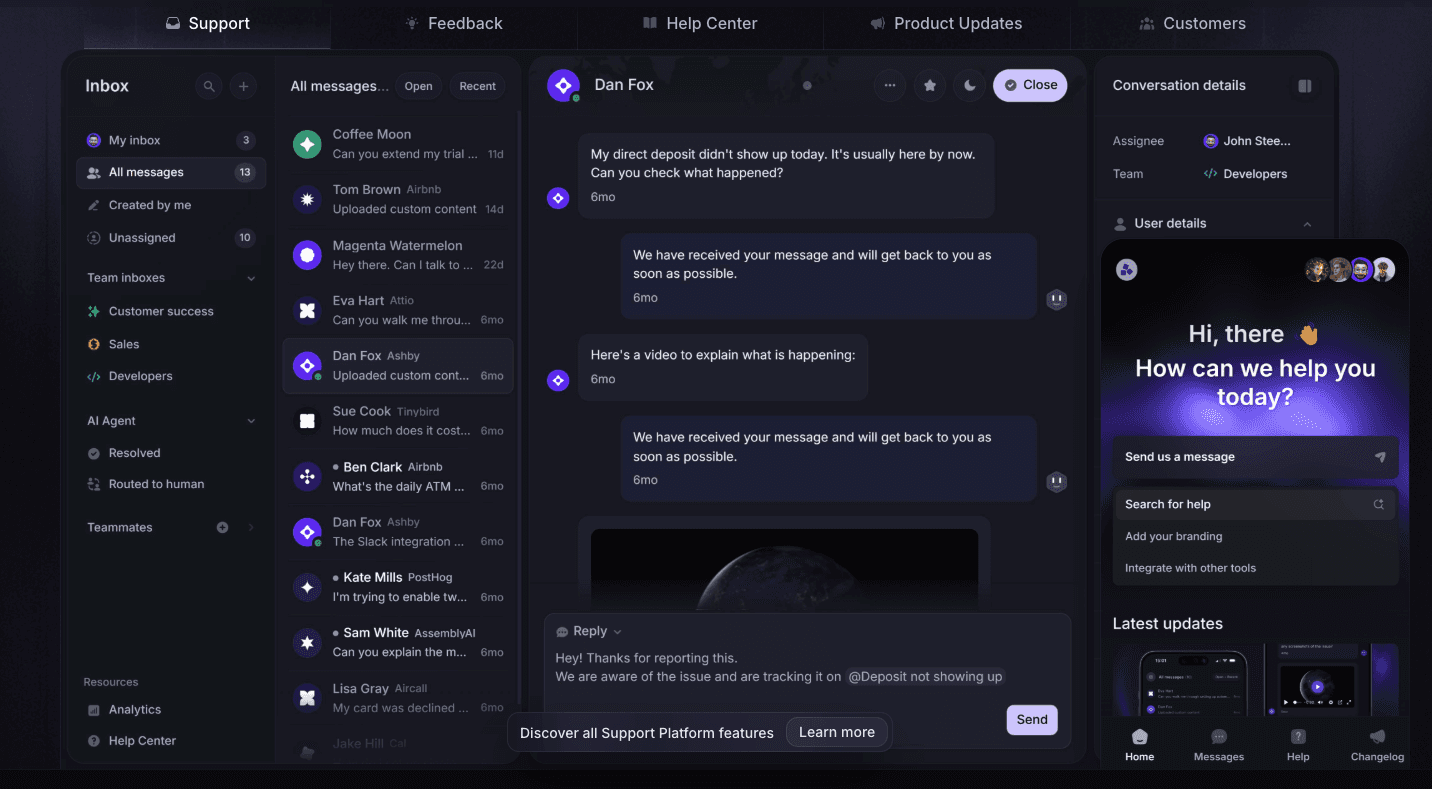Add a teammate with the plus icon
1432x789 pixels.
pyautogui.click(x=221, y=527)
